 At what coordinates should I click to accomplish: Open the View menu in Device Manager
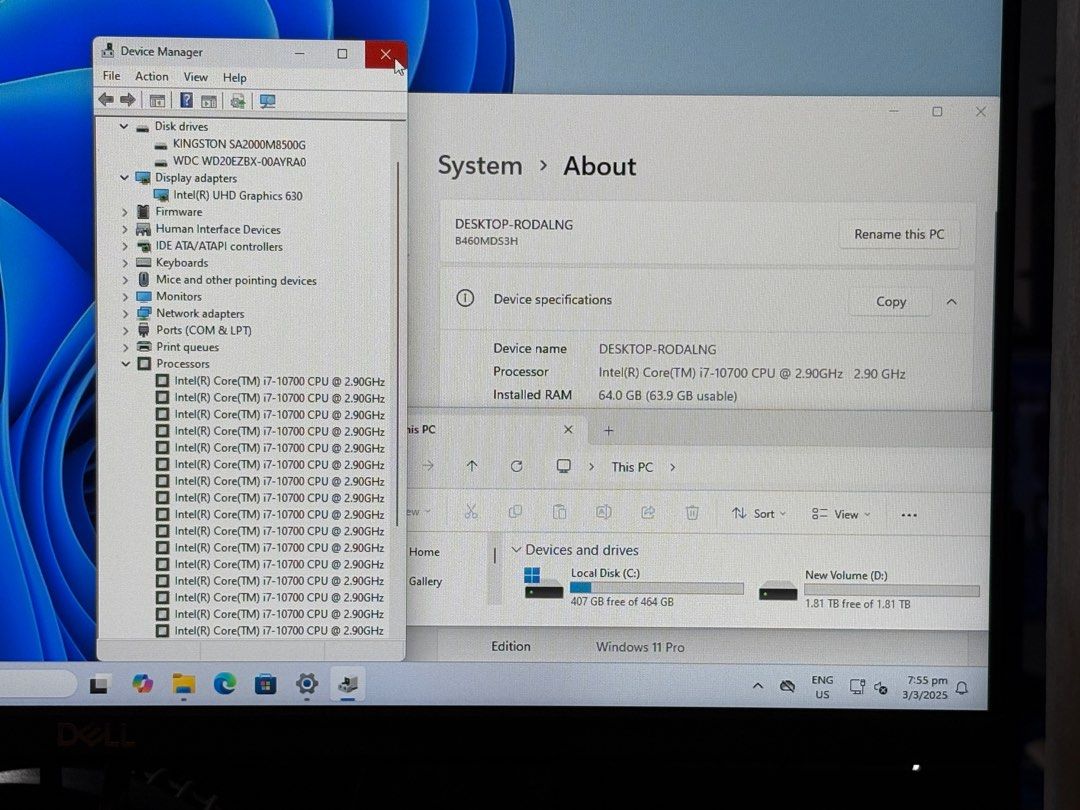195,76
